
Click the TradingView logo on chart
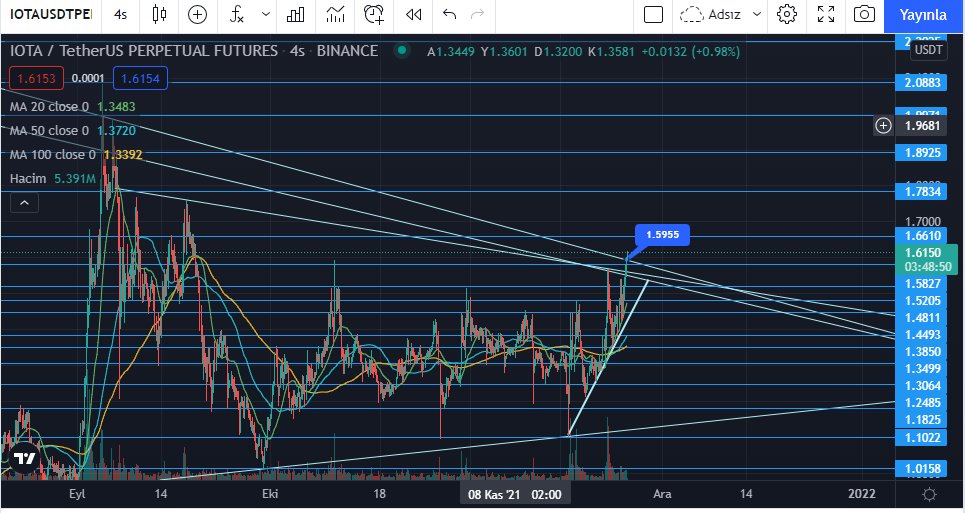[25, 458]
